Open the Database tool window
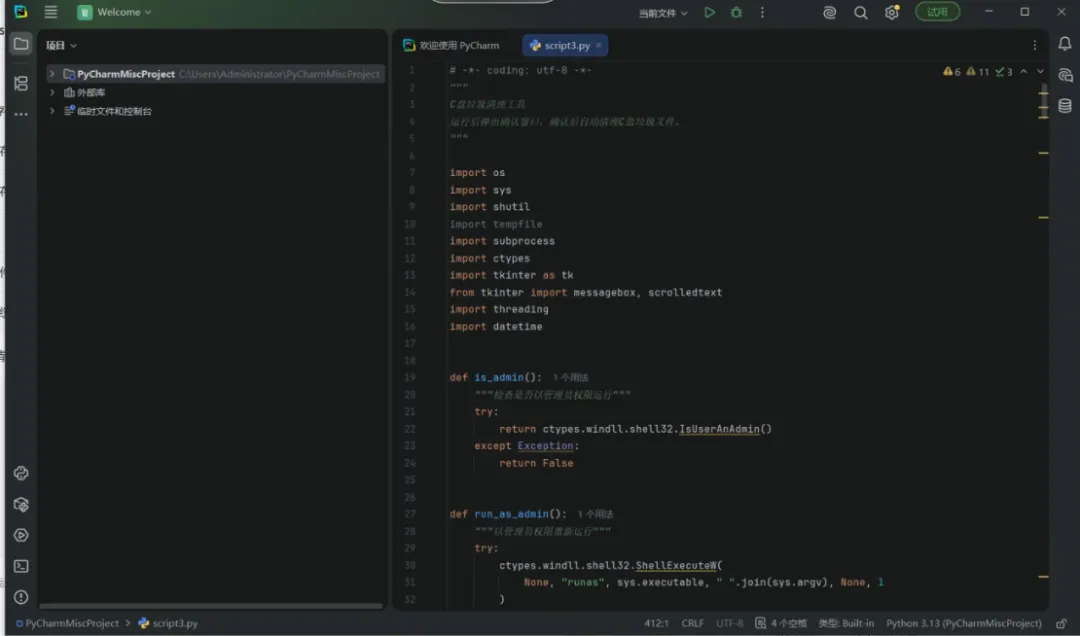The width and height of the screenshot is (1080, 636). click(x=1065, y=105)
